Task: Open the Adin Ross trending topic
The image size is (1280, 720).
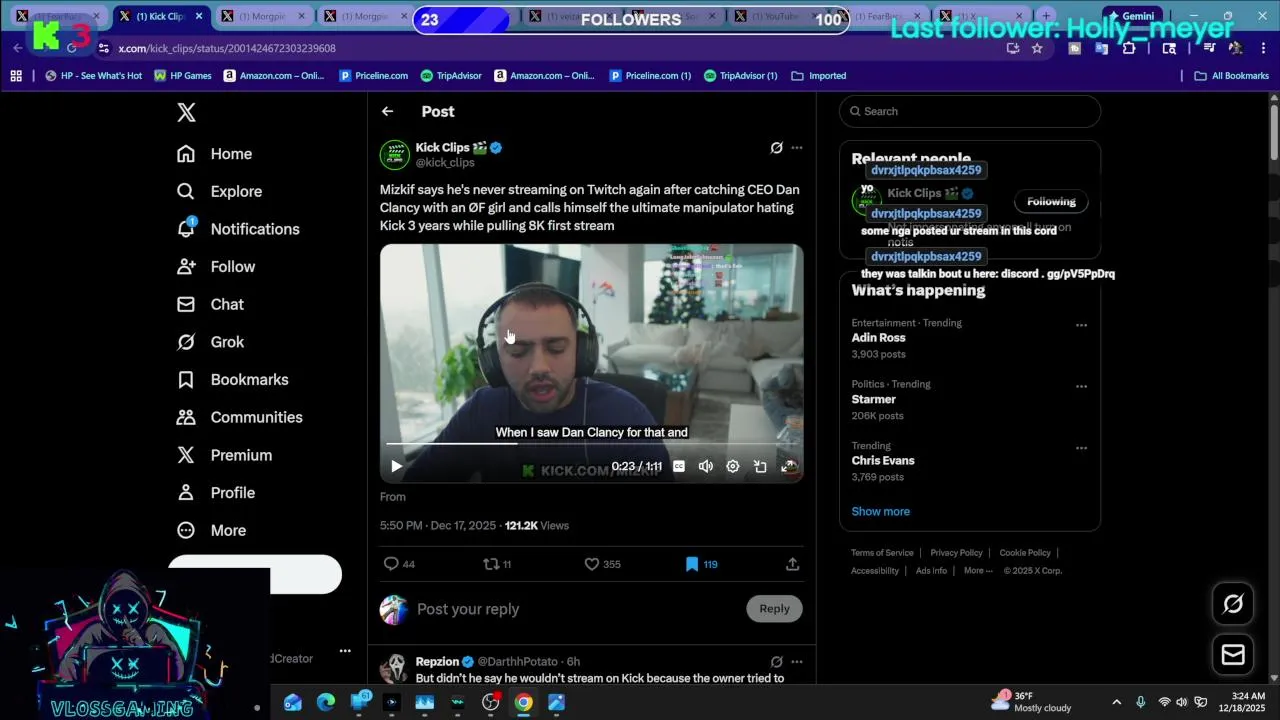Action: click(x=878, y=338)
